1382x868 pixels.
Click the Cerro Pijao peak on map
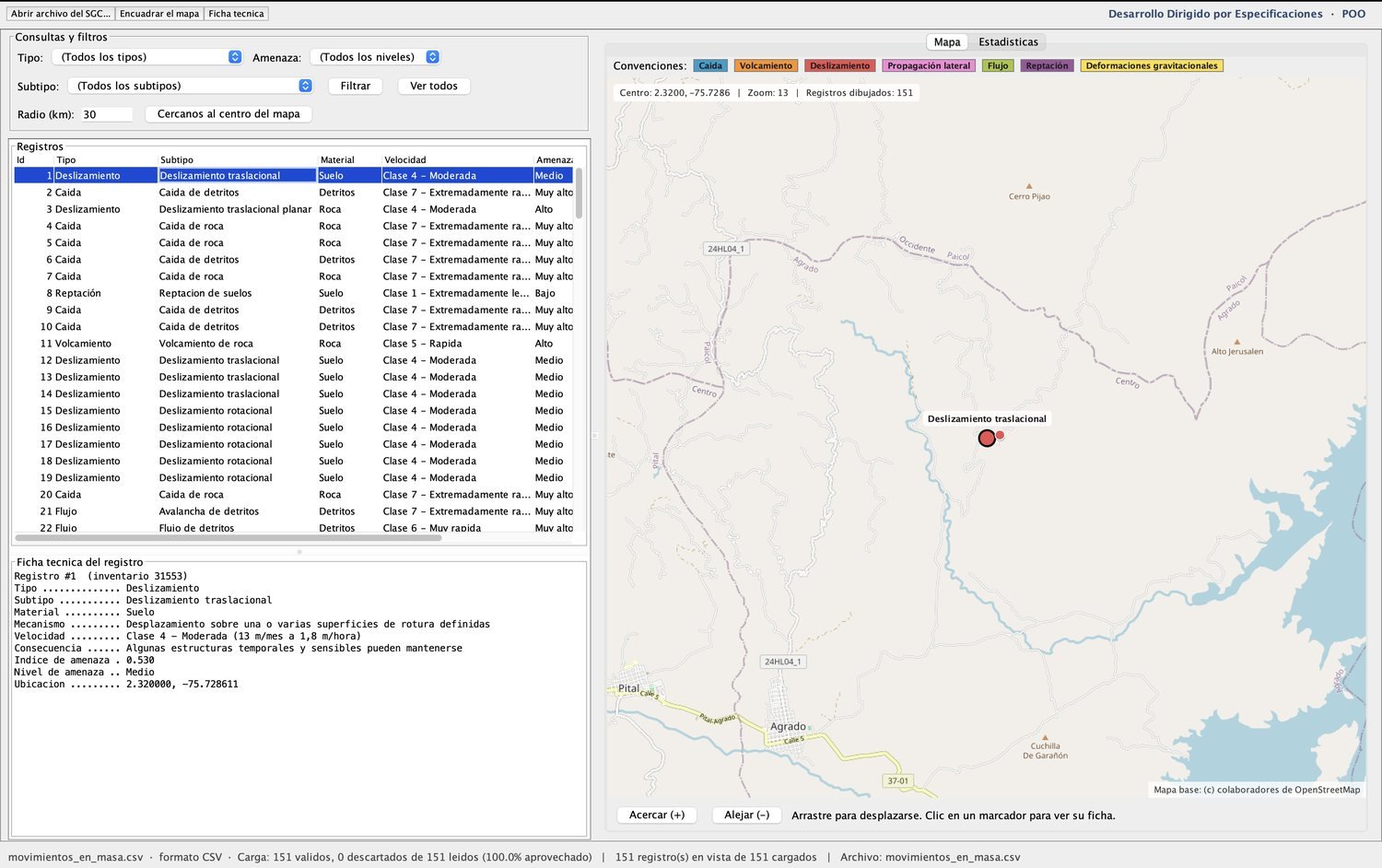(1029, 192)
